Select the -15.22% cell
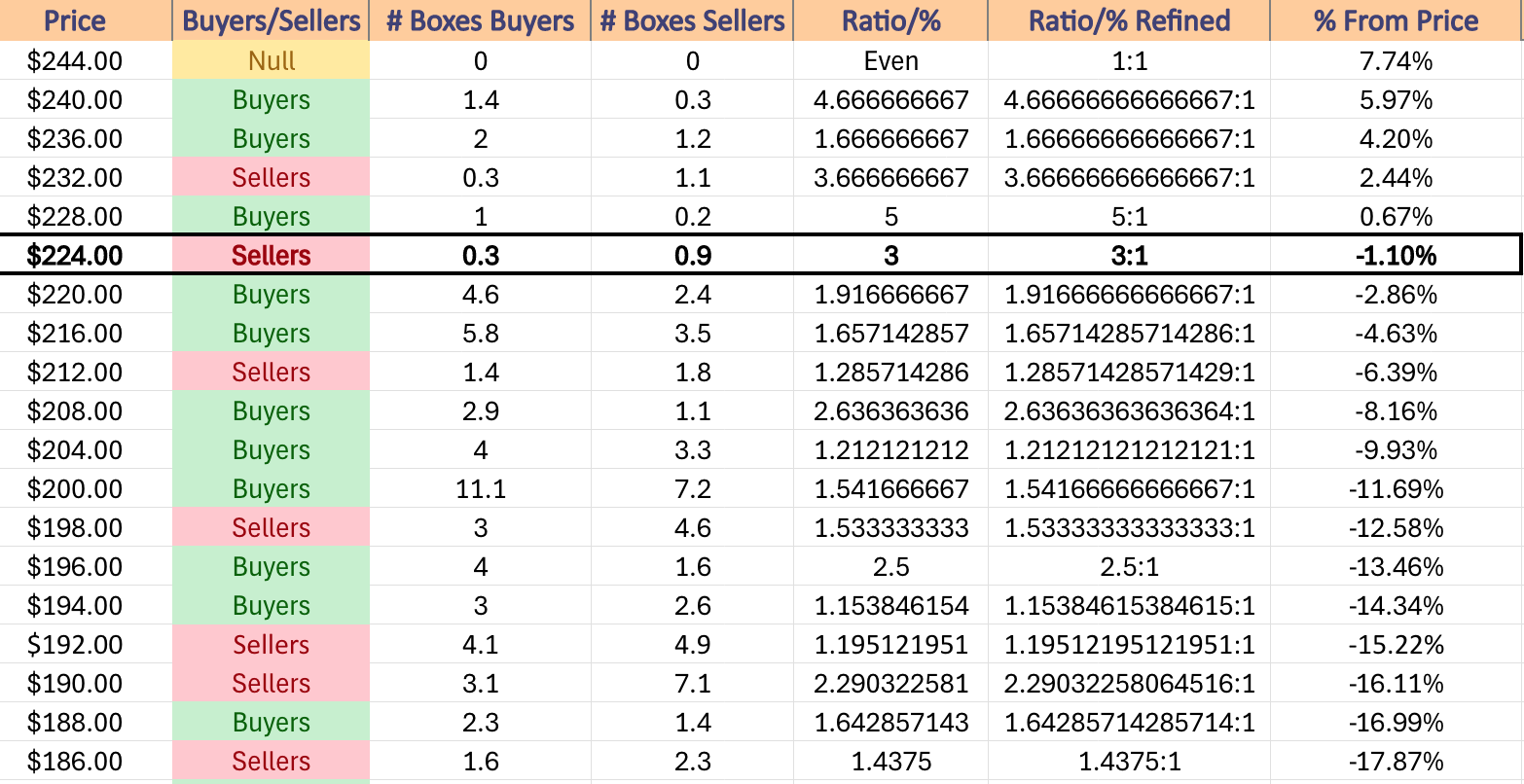This screenshot has width=1524, height=784. [1397, 645]
